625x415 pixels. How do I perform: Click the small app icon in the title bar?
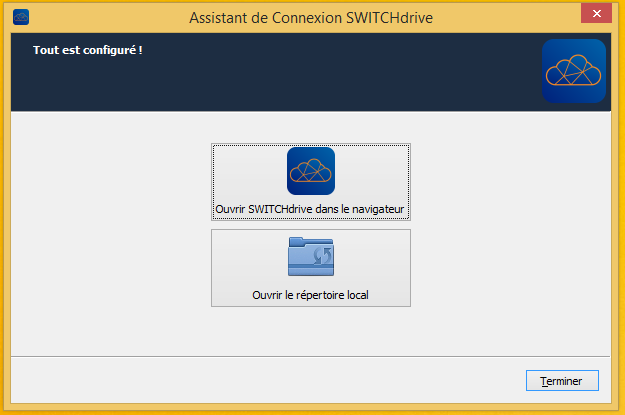[x=21, y=16]
